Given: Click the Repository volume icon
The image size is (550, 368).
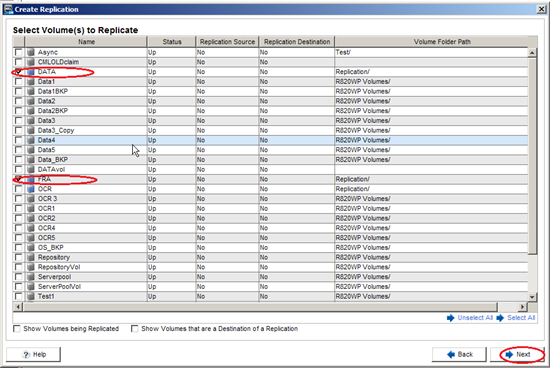Looking at the screenshot, I should [x=31, y=257].
